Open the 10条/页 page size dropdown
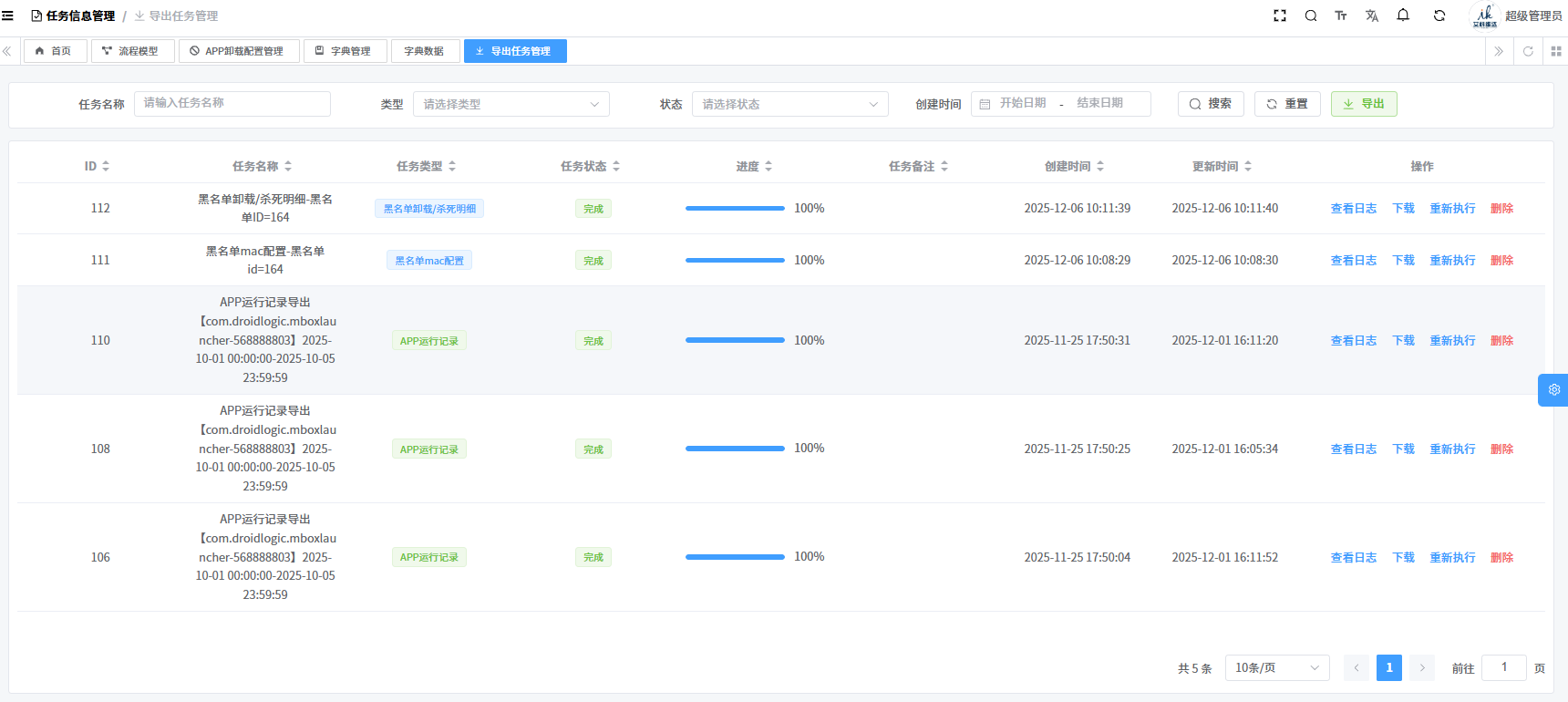Viewport: 1568px width, 702px height. coord(1276,667)
